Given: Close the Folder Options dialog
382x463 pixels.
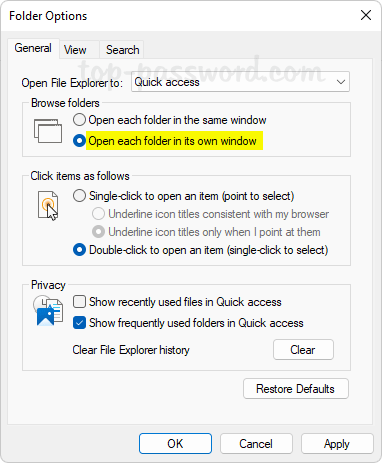Looking at the screenshot, I should pyautogui.click(x=366, y=15).
